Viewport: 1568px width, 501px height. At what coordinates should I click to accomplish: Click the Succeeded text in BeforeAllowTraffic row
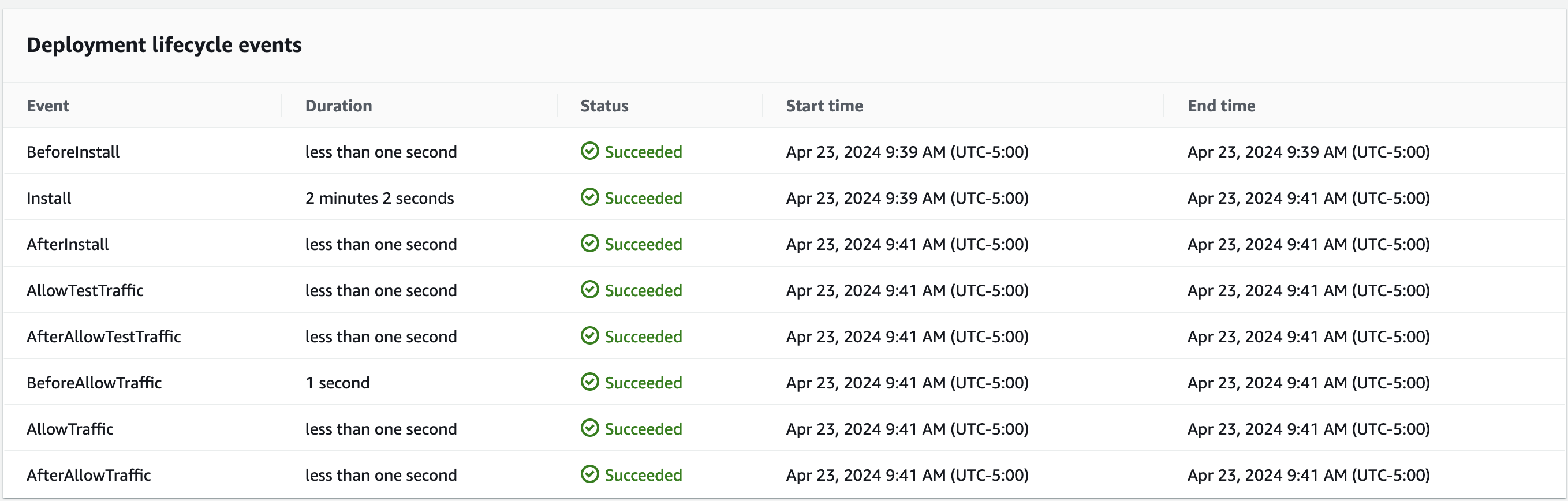pos(643,383)
